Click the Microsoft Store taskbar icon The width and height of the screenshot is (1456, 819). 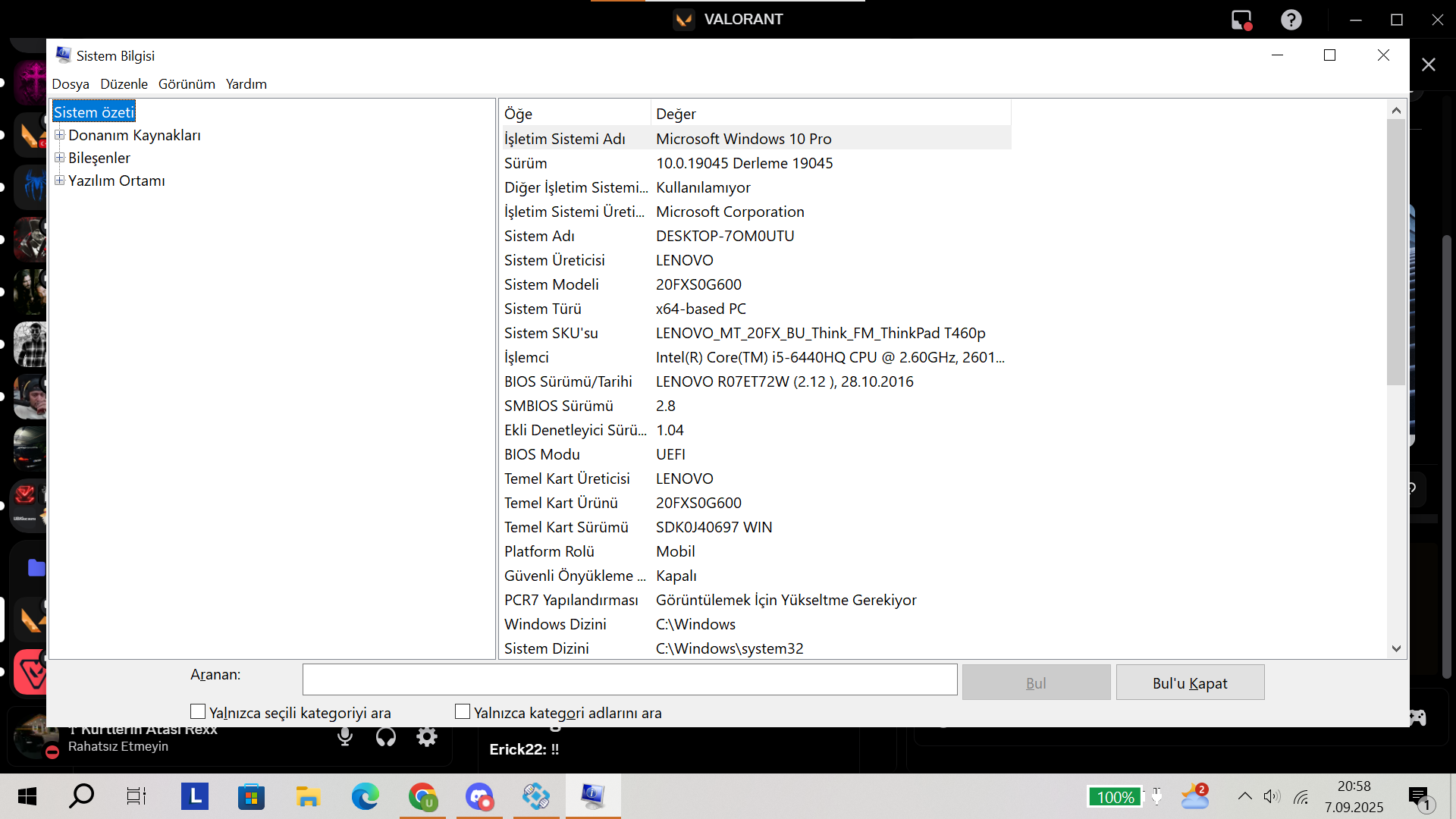[x=251, y=797]
